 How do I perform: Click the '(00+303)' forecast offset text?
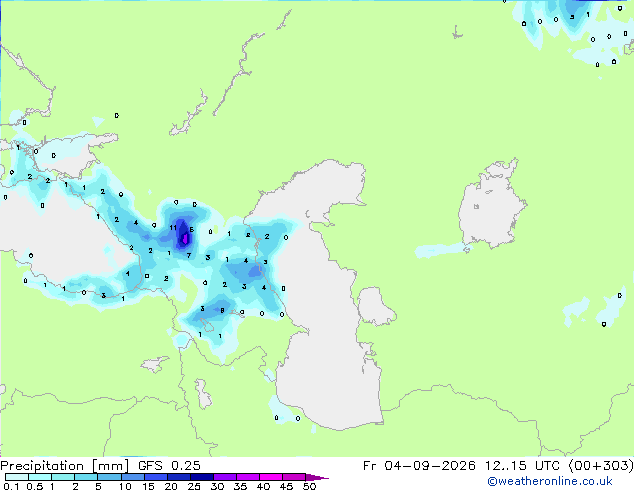click(x=601, y=466)
